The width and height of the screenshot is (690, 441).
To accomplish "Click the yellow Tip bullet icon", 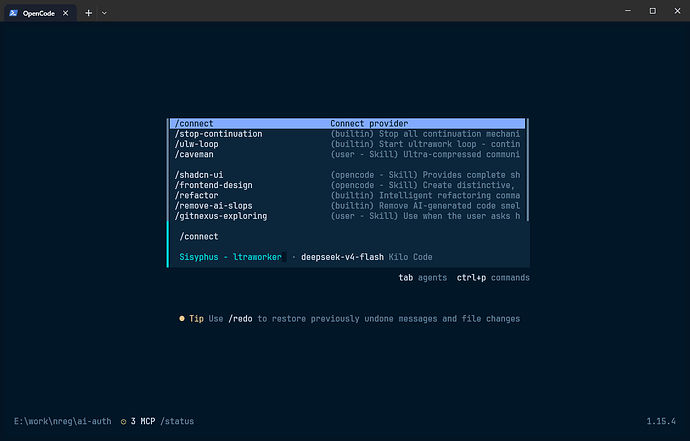I will point(182,318).
